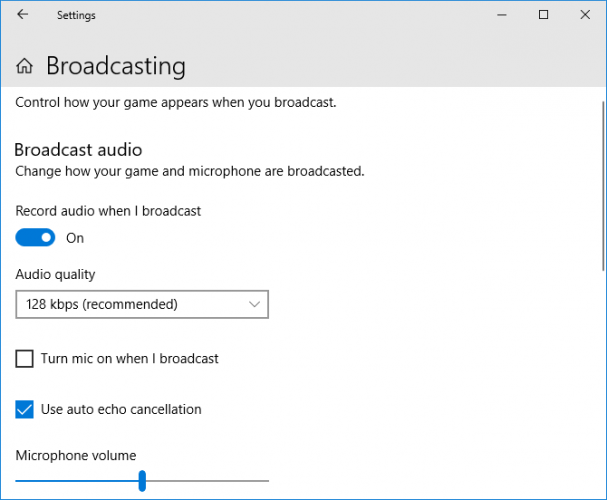This screenshot has width=607, height=500.
Task: Click the Microphone volume slider handle
Action: [142, 481]
